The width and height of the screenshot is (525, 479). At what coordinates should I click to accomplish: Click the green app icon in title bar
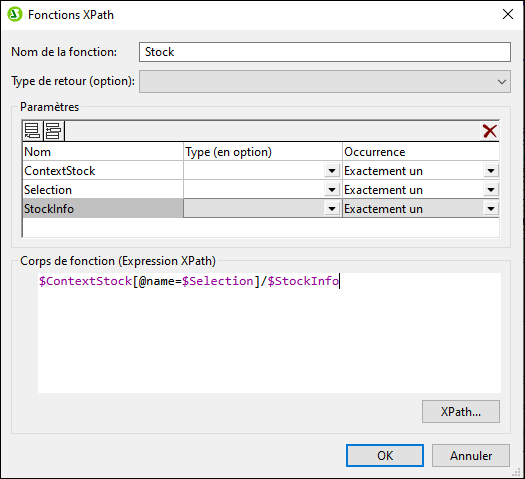[x=15, y=15]
